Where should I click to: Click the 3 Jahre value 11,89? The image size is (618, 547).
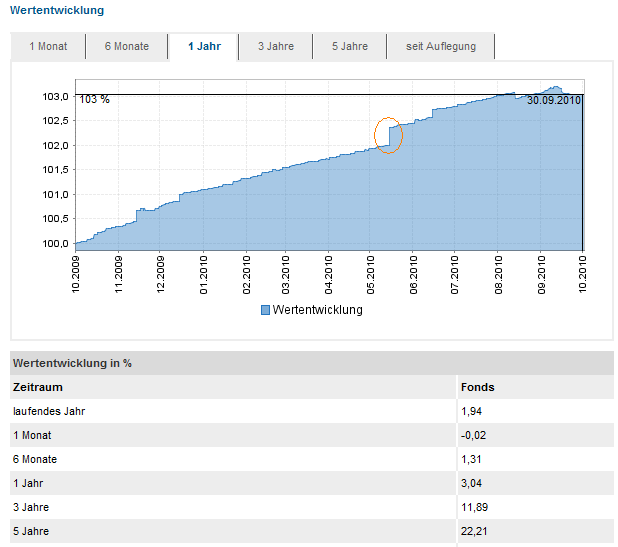pos(474,507)
